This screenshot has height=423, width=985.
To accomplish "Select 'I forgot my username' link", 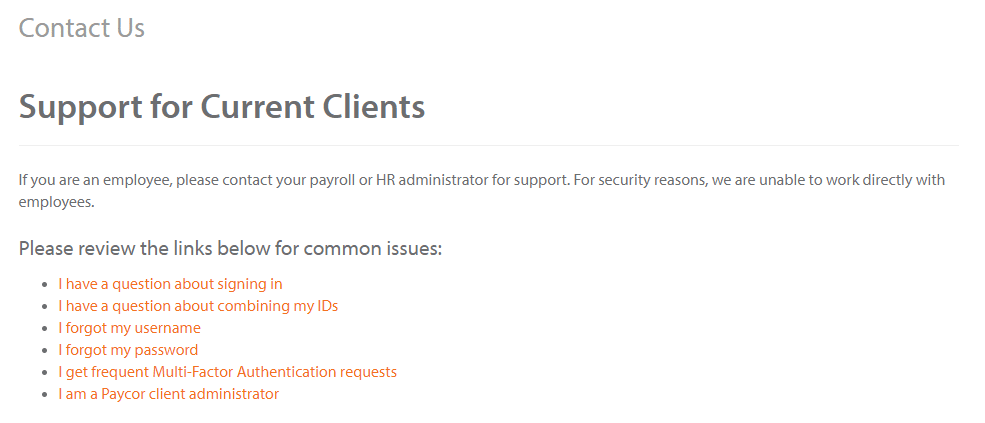I will pos(129,328).
